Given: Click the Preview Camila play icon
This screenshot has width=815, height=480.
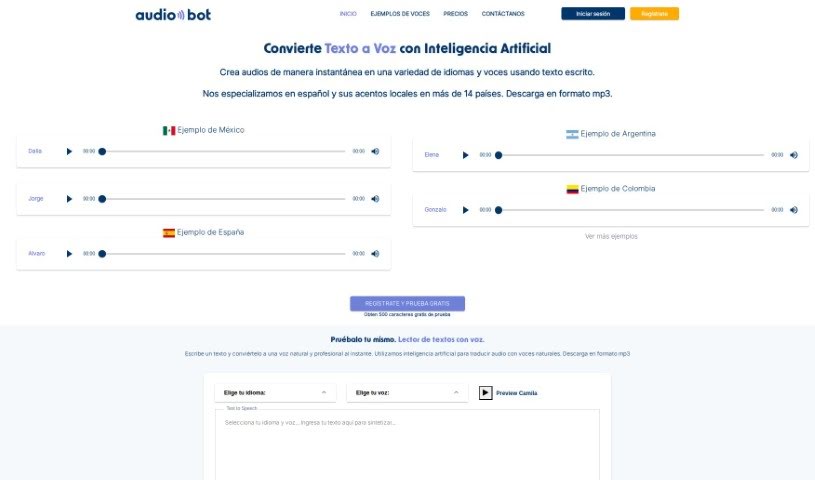Looking at the screenshot, I should pyautogui.click(x=485, y=393).
